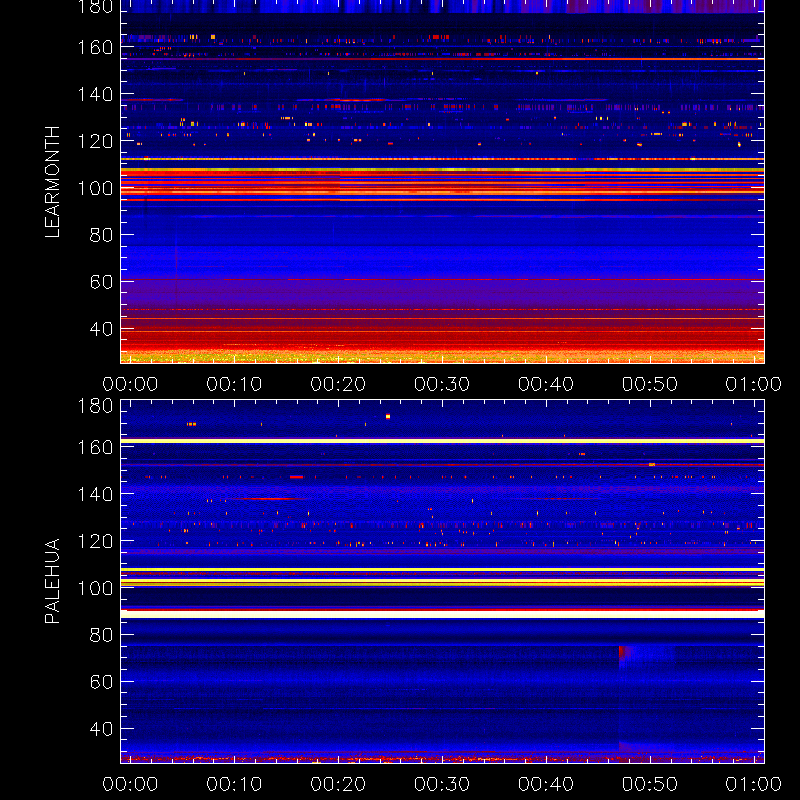Click 00:20 time label under the Learmonth plot

coord(338,384)
